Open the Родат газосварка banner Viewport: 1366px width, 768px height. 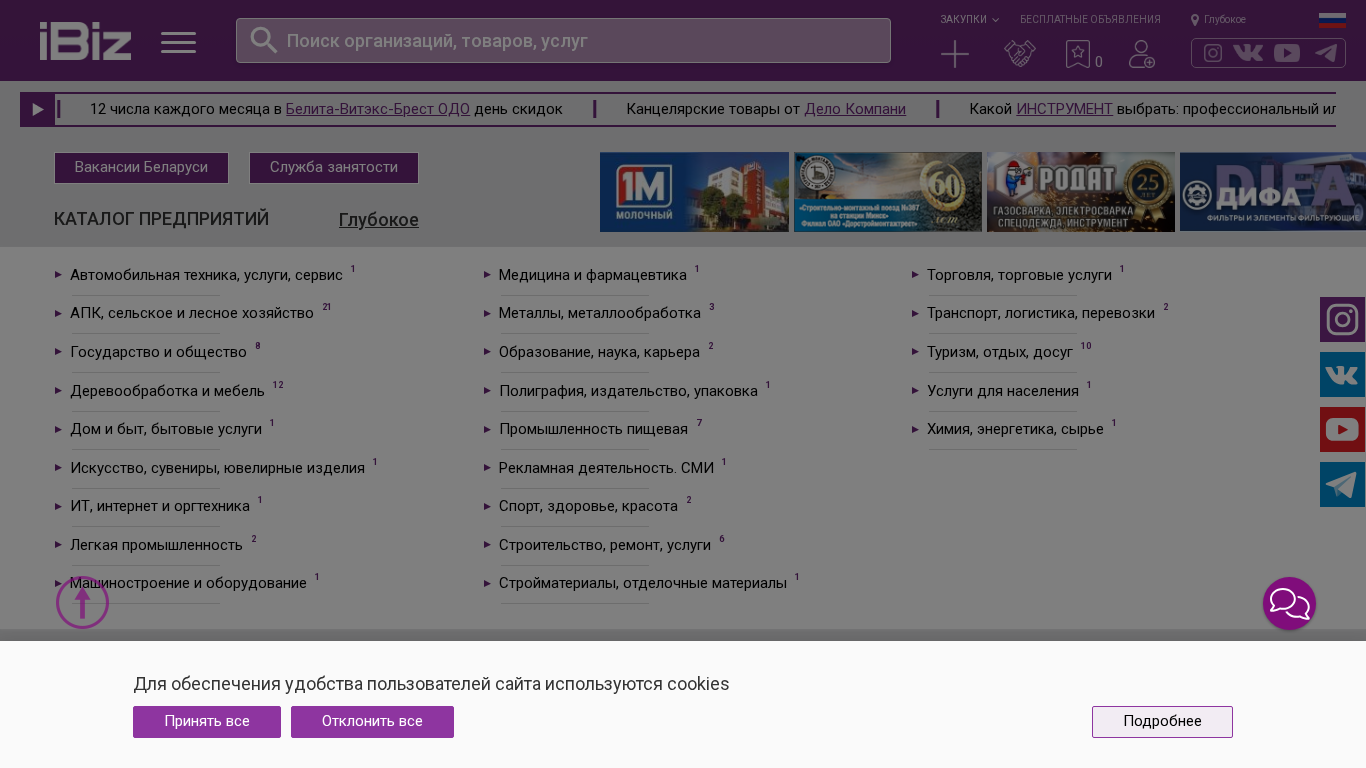click(1081, 192)
